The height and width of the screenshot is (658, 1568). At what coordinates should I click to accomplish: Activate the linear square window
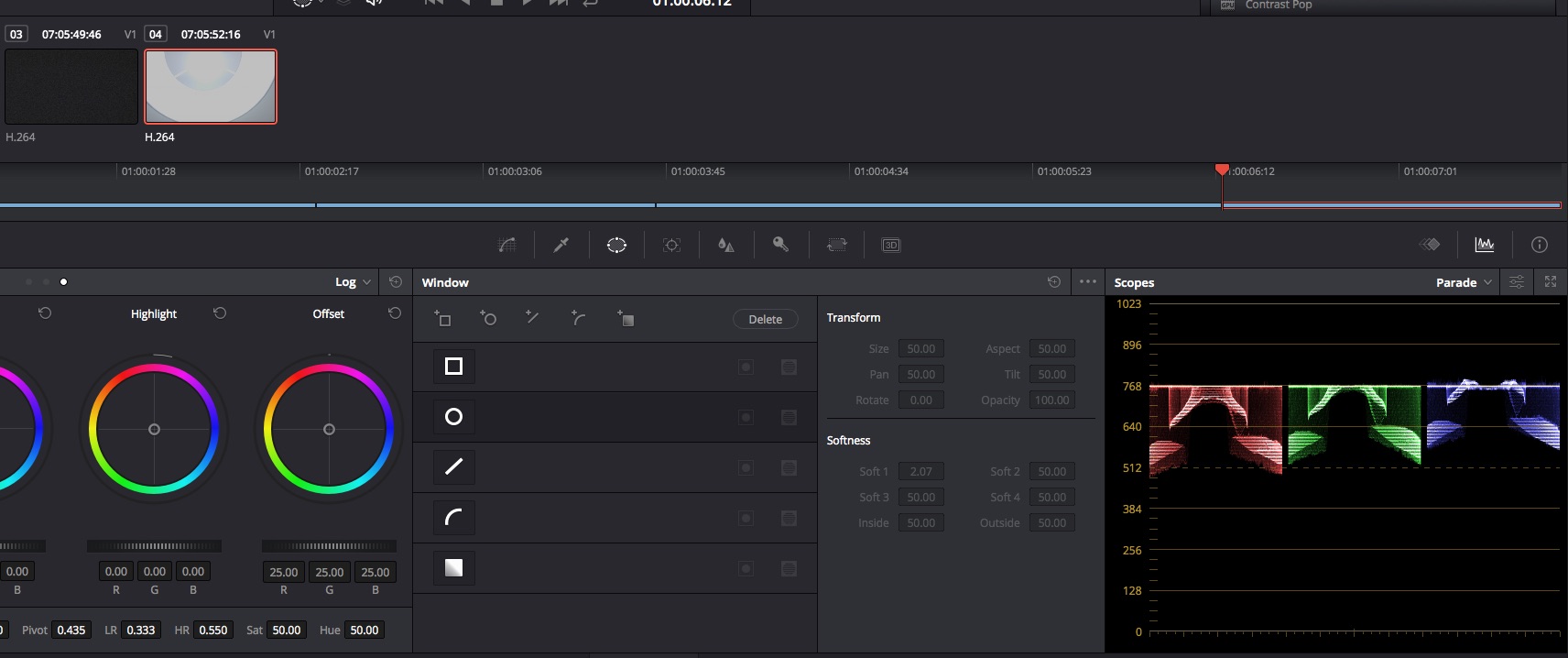tap(453, 367)
